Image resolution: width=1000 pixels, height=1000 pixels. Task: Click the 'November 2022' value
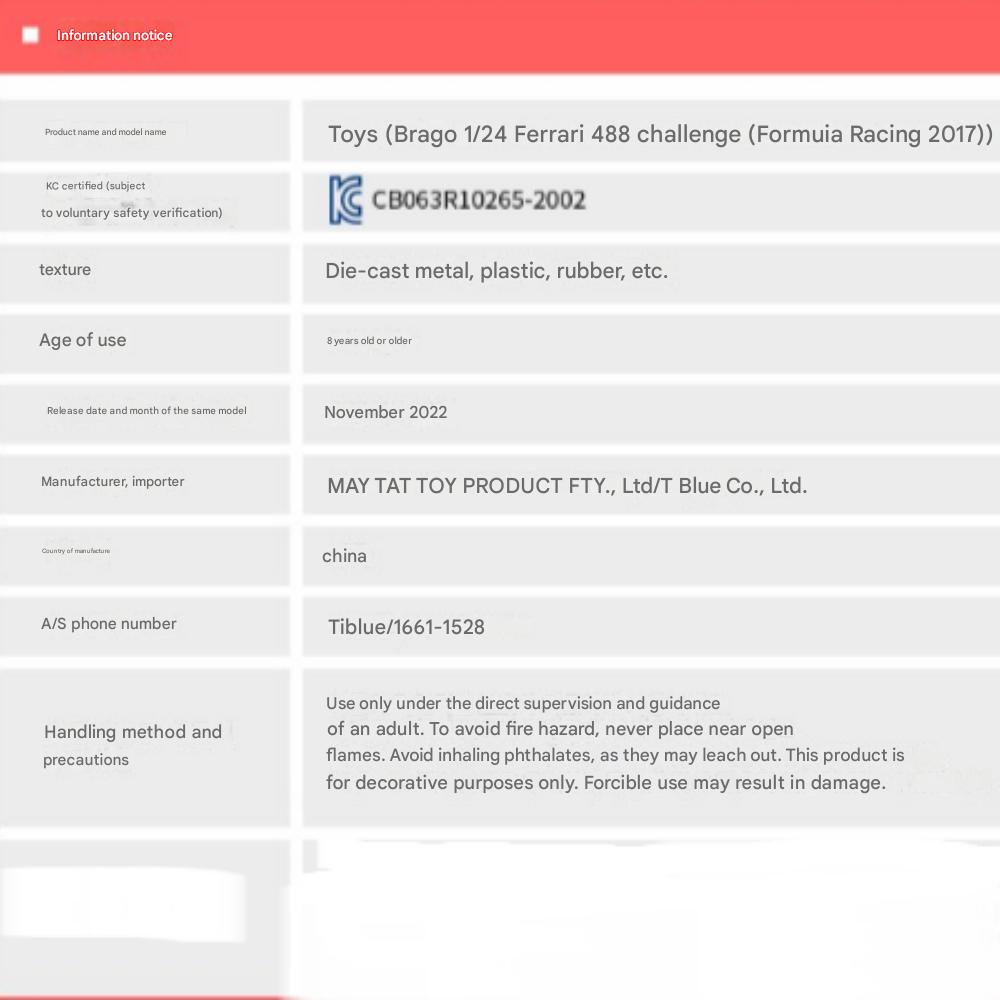click(385, 412)
